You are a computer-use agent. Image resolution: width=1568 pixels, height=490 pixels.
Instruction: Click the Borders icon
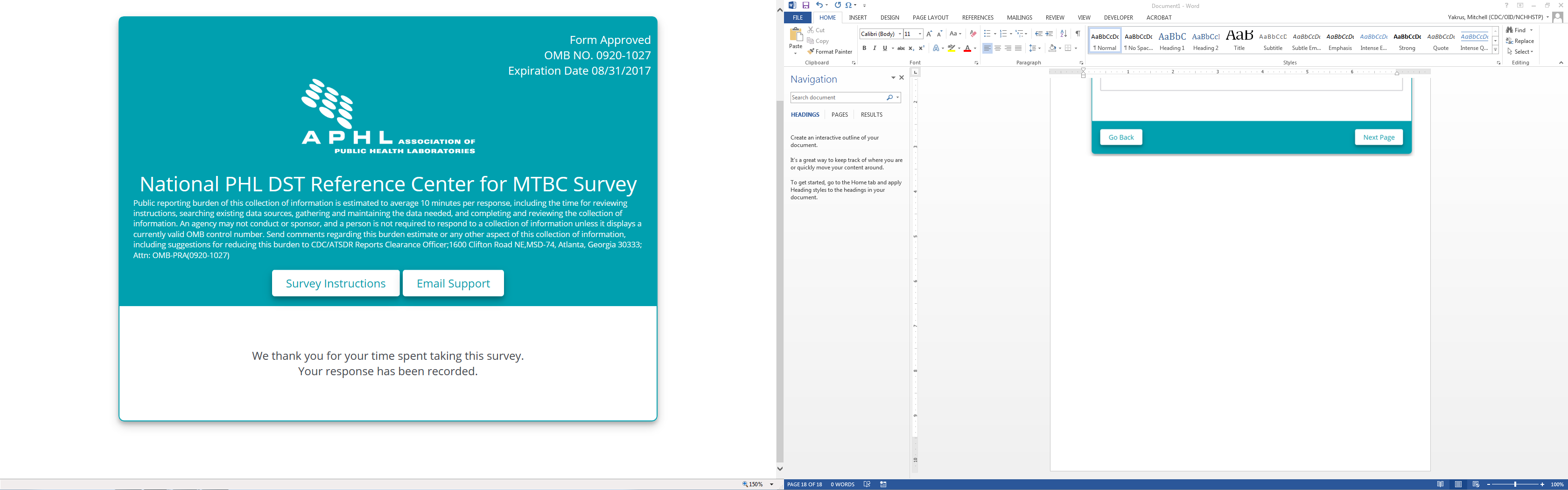[x=1068, y=48]
